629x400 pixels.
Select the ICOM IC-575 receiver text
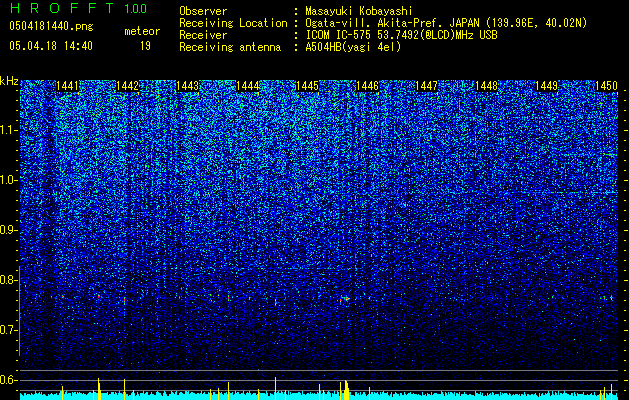click(401, 35)
